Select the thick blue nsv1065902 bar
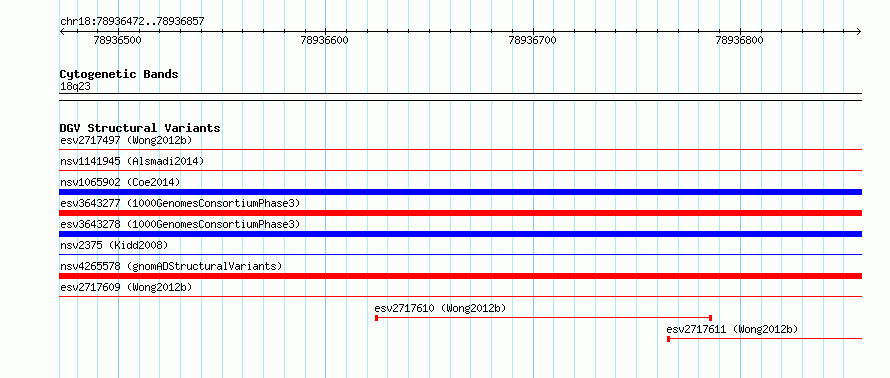The height and width of the screenshot is (378, 890). click(x=461, y=192)
